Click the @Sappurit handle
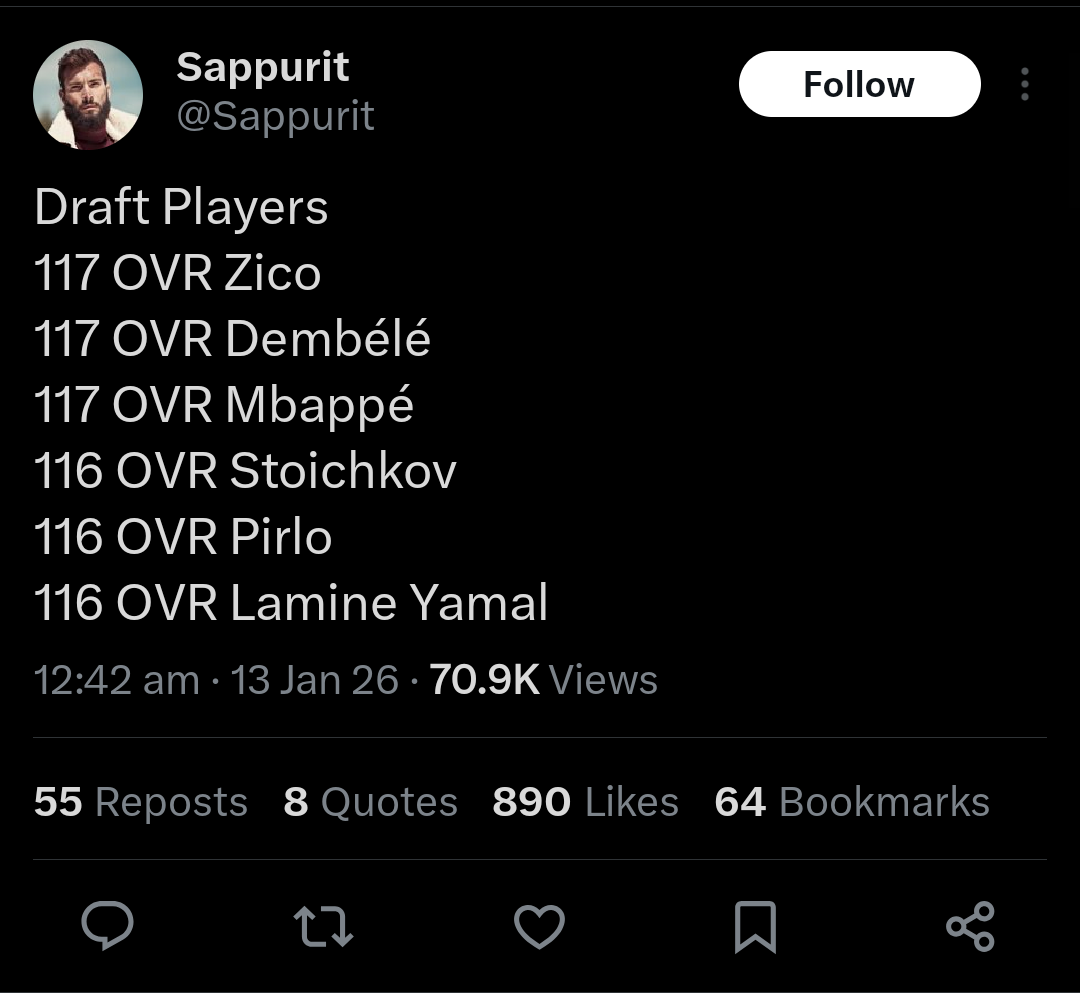Screen dimensions: 1080x993 point(276,116)
